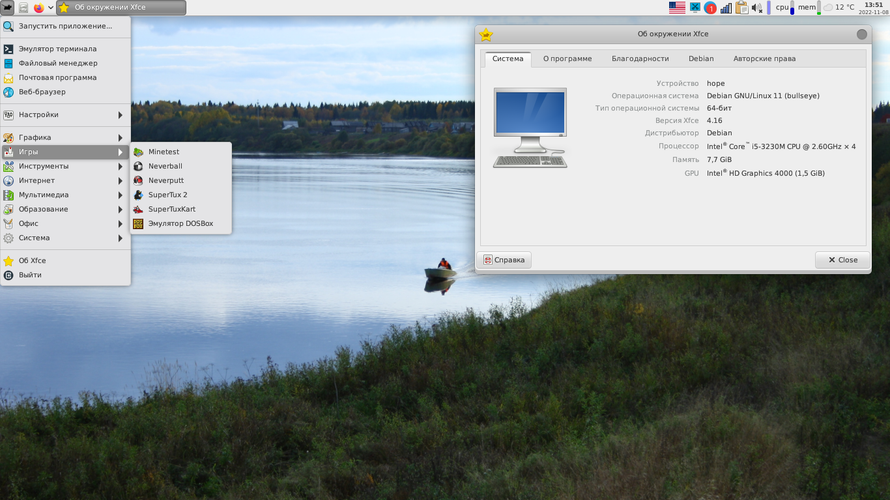Image resolution: width=890 pixels, height=500 pixels.
Task: Launch SuperTux 2 from the games submenu
Action: click(x=180, y=195)
